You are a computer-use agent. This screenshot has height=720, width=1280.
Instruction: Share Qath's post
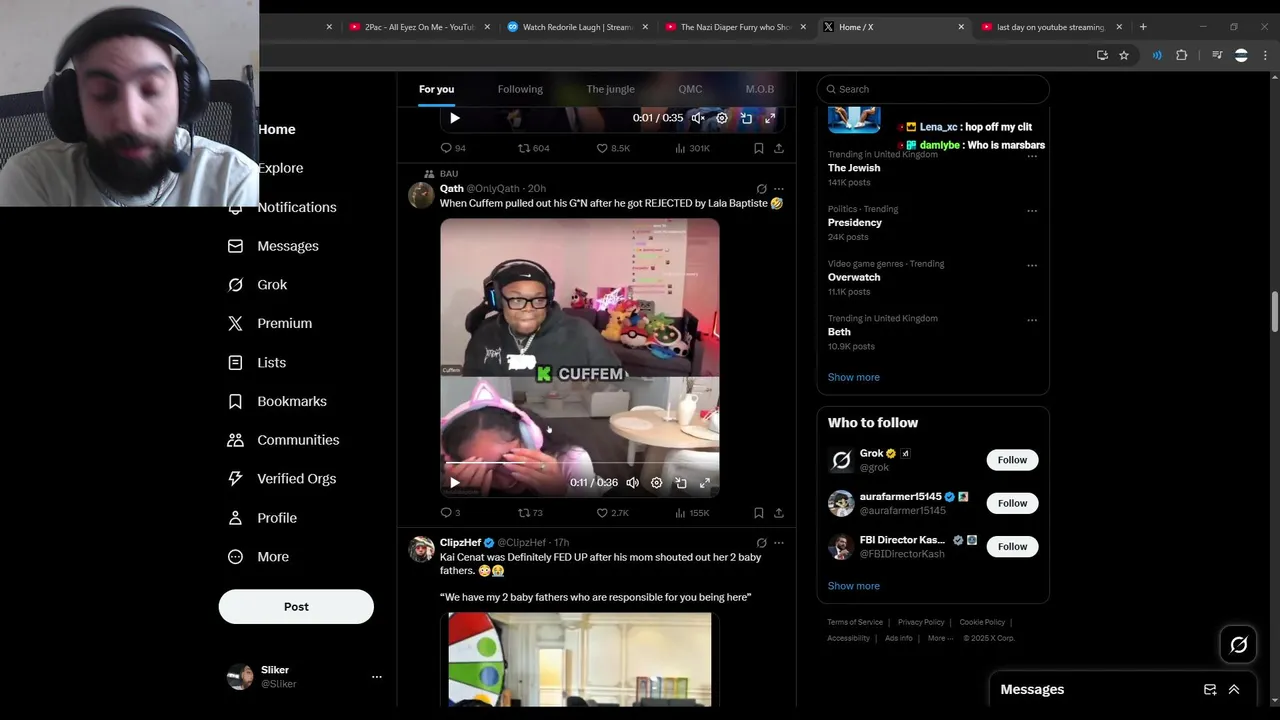pos(779,513)
